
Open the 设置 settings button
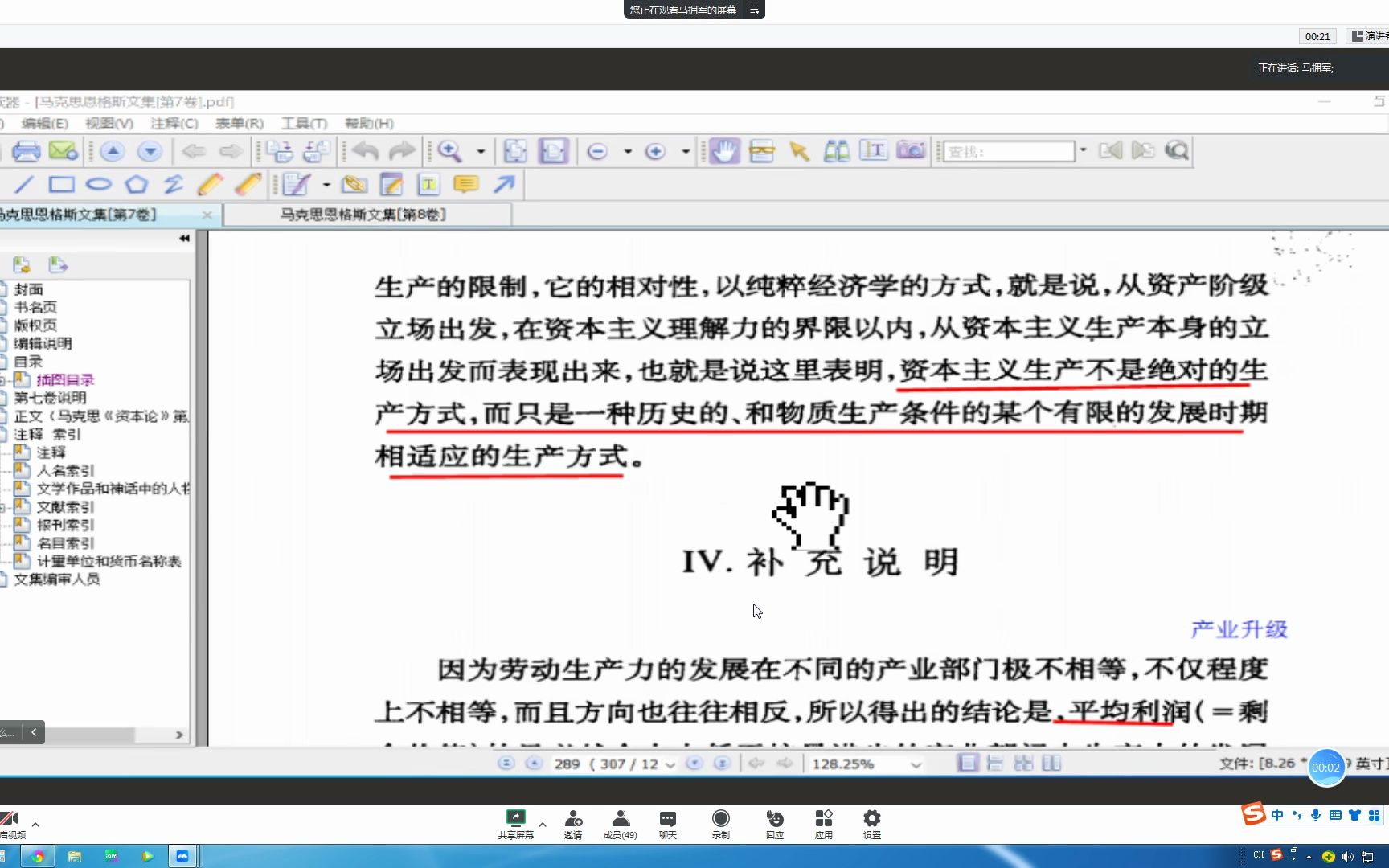872,825
